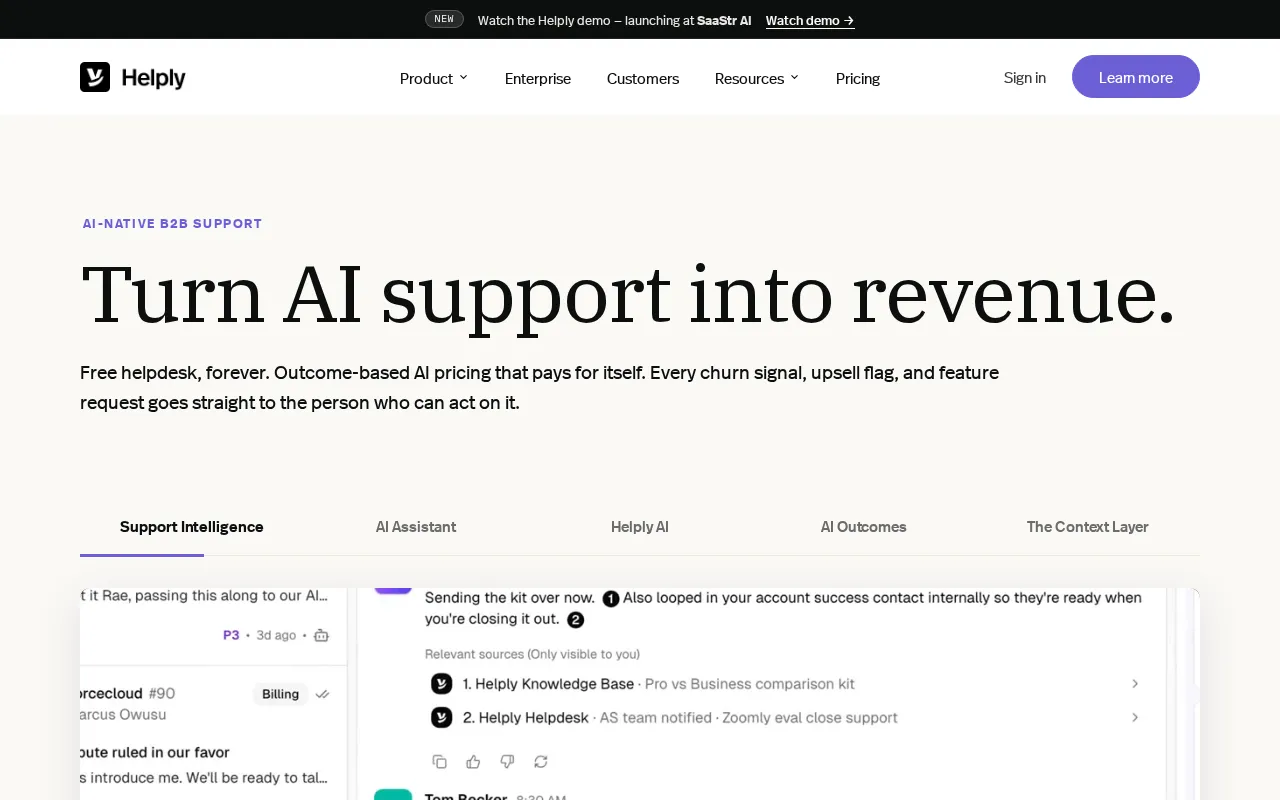This screenshot has width=1280, height=800.
Task: Give thumbs down to the response
Action: click(x=507, y=762)
